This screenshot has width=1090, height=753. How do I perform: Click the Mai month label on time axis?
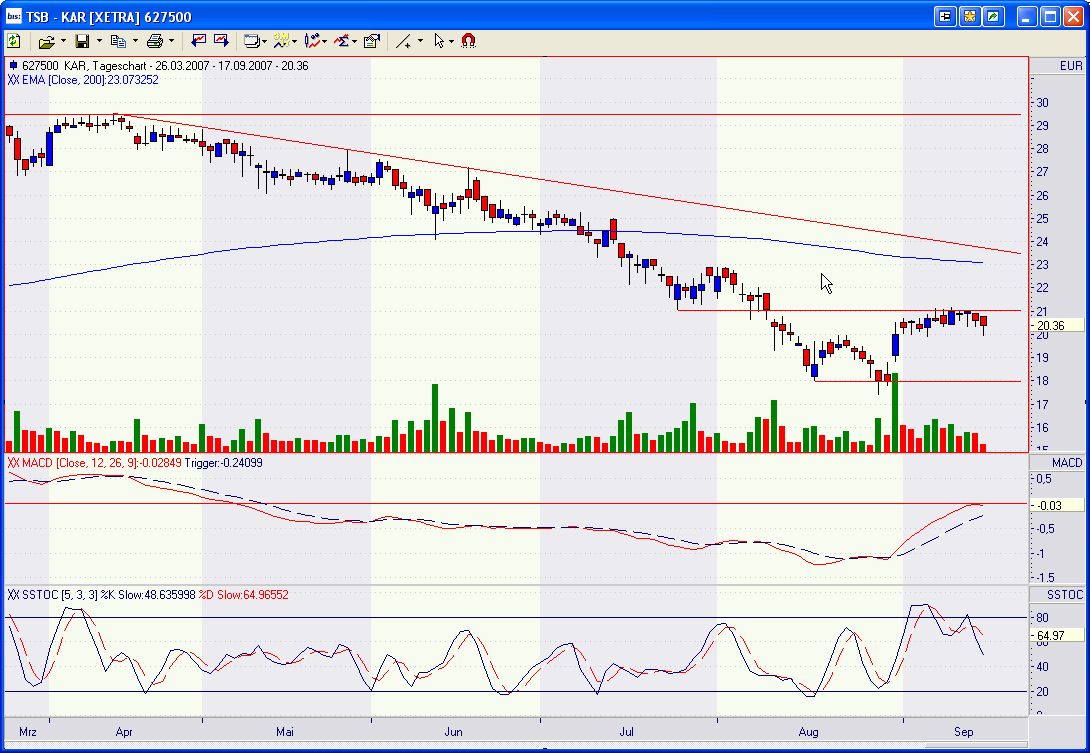click(x=284, y=732)
